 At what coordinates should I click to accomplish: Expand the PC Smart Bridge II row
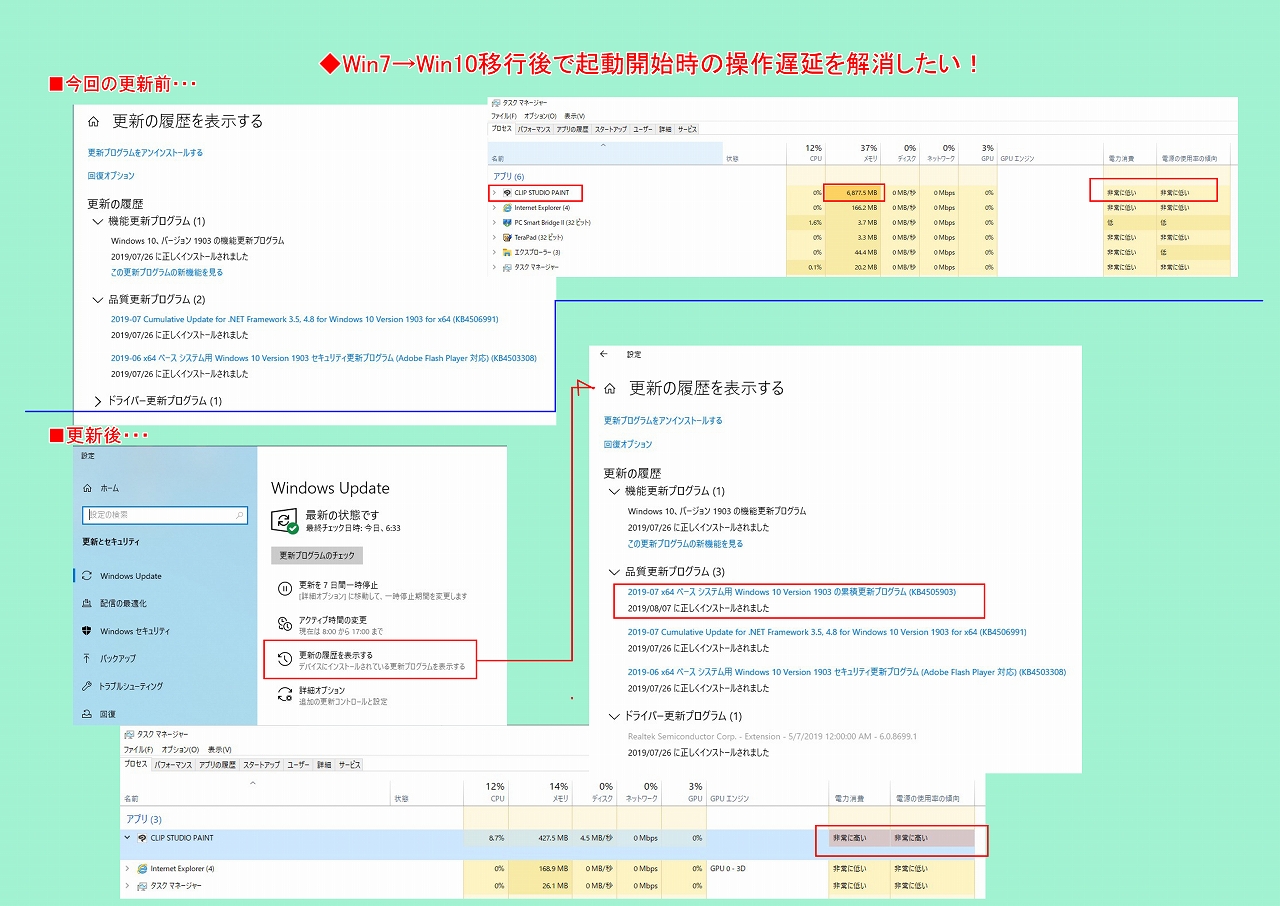[x=493, y=222]
